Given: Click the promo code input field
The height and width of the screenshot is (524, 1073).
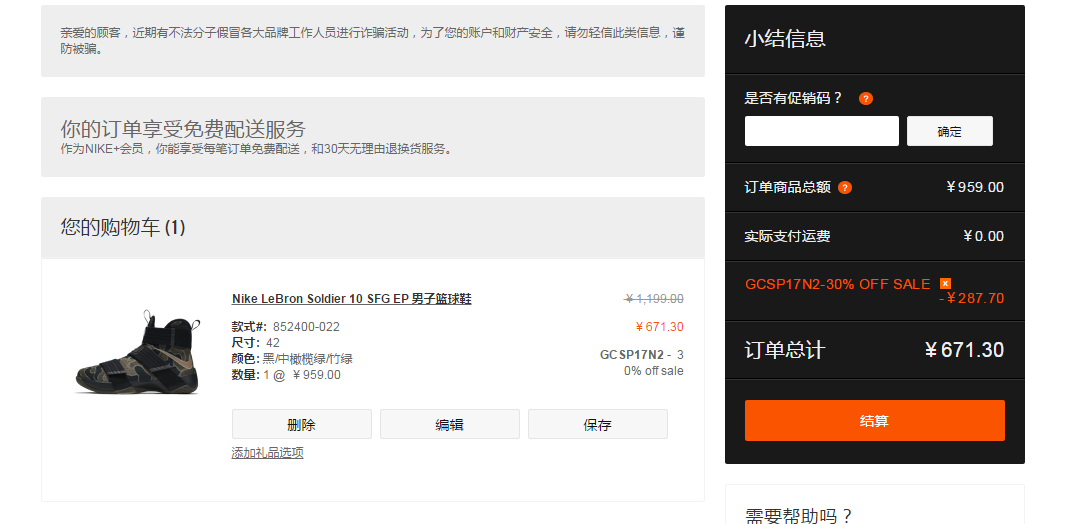Looking at the screenshot, I should 821,131.
